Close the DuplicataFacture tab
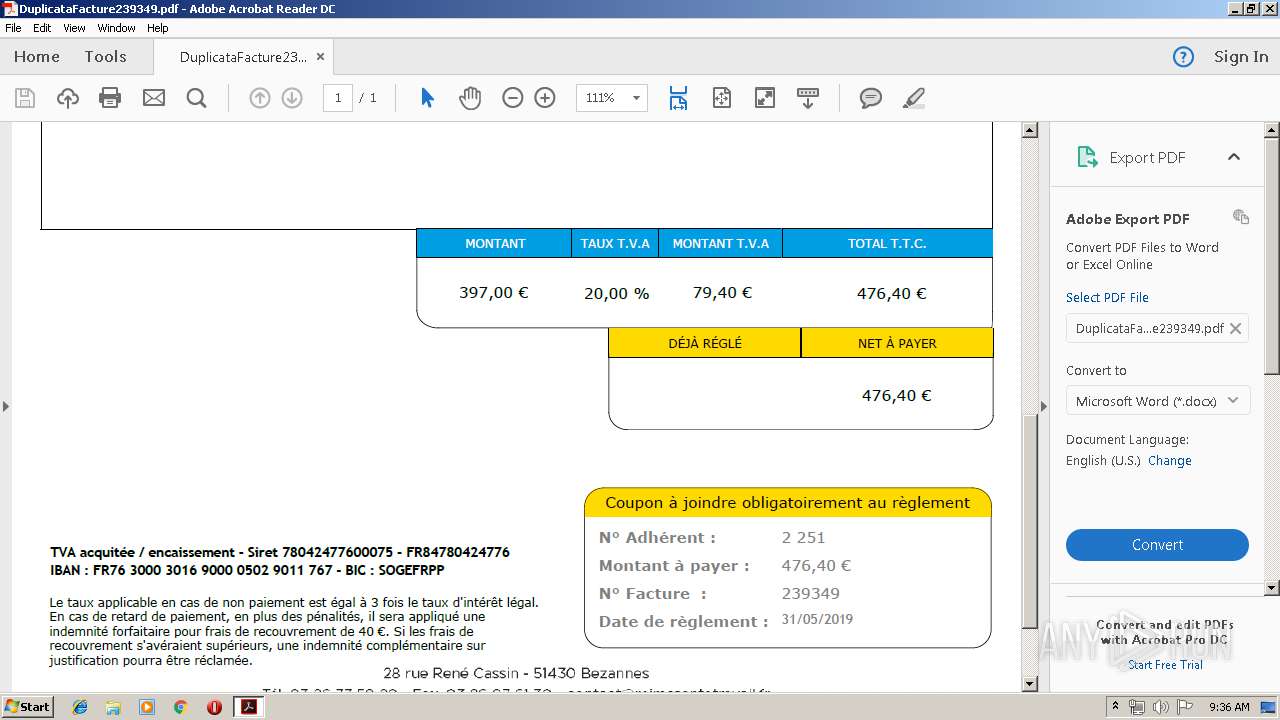The width and height of the screenshot is (1280, 720). click(x=320, y=57)
